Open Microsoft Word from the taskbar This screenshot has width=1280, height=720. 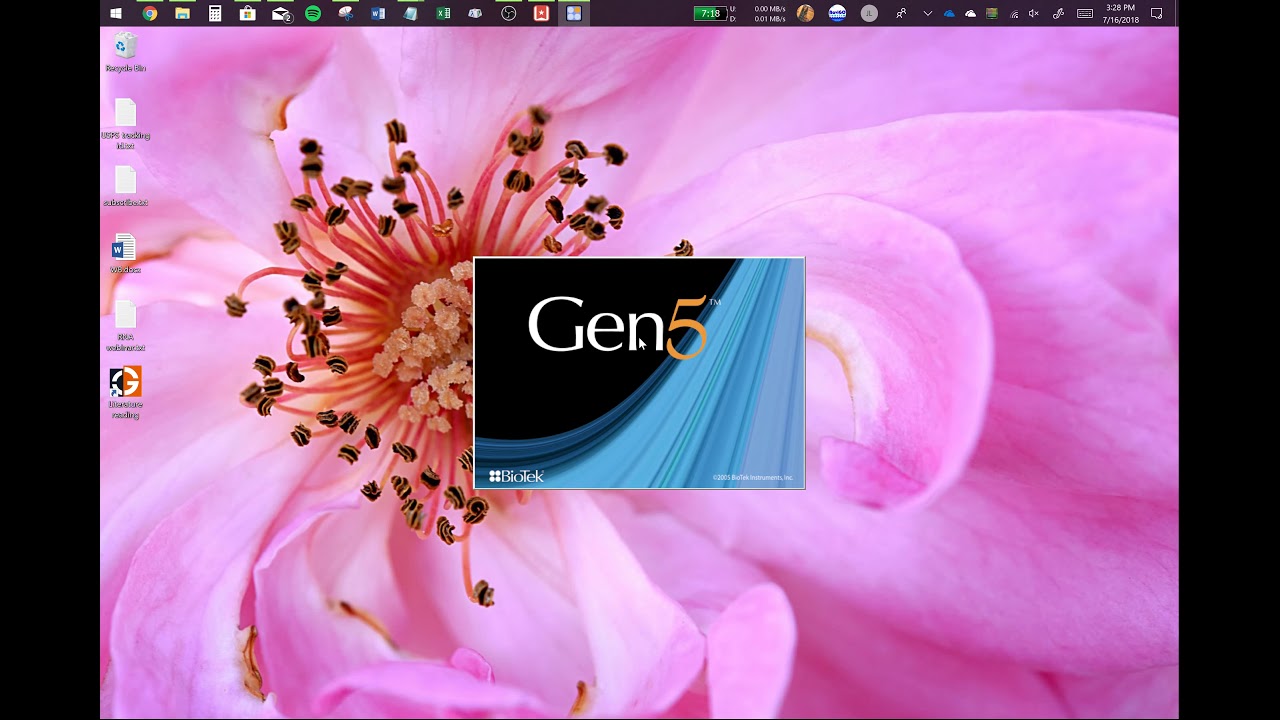coord(378,13)
